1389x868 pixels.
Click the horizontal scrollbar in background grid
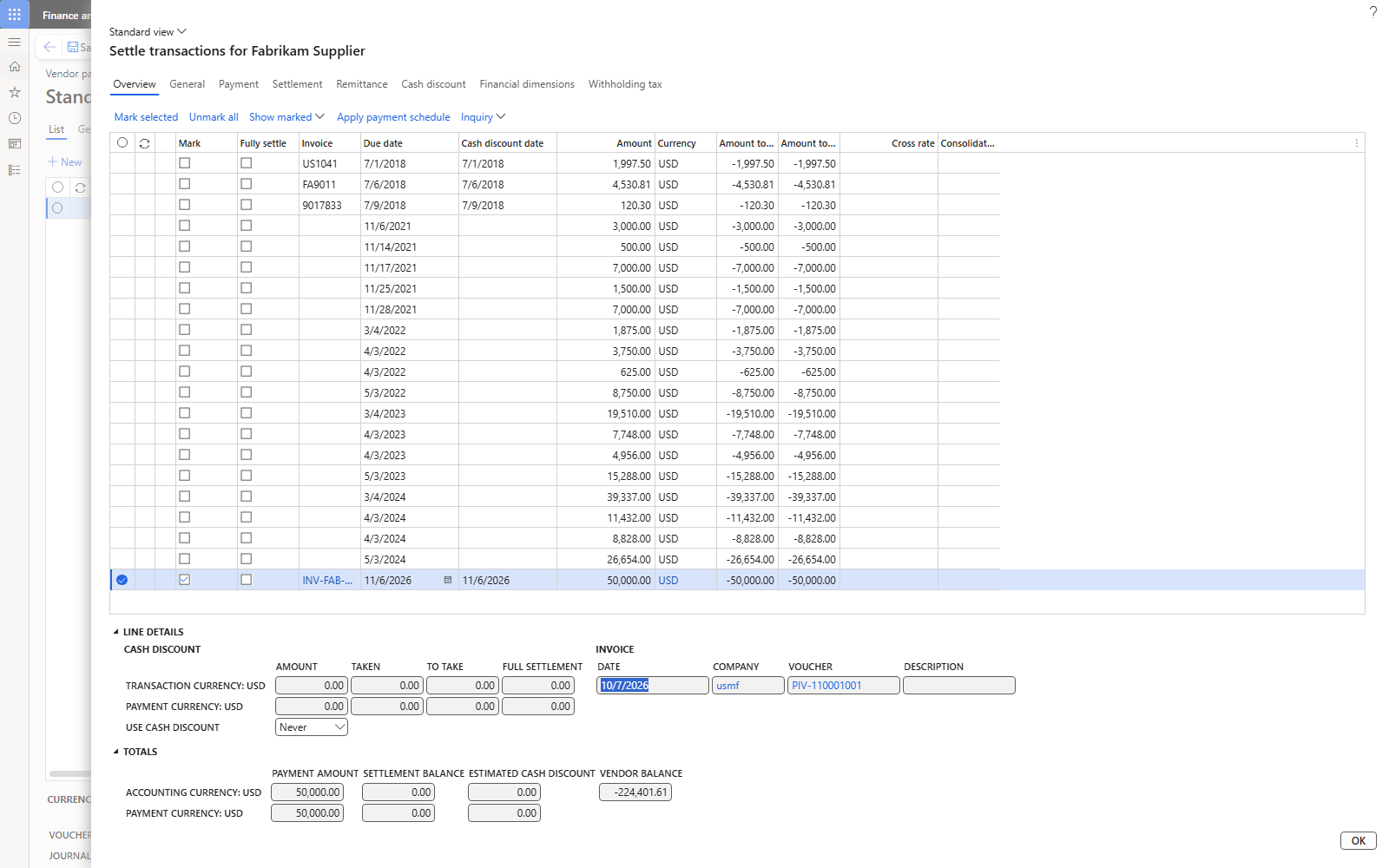pyautogui.click(x=70, y=773)
